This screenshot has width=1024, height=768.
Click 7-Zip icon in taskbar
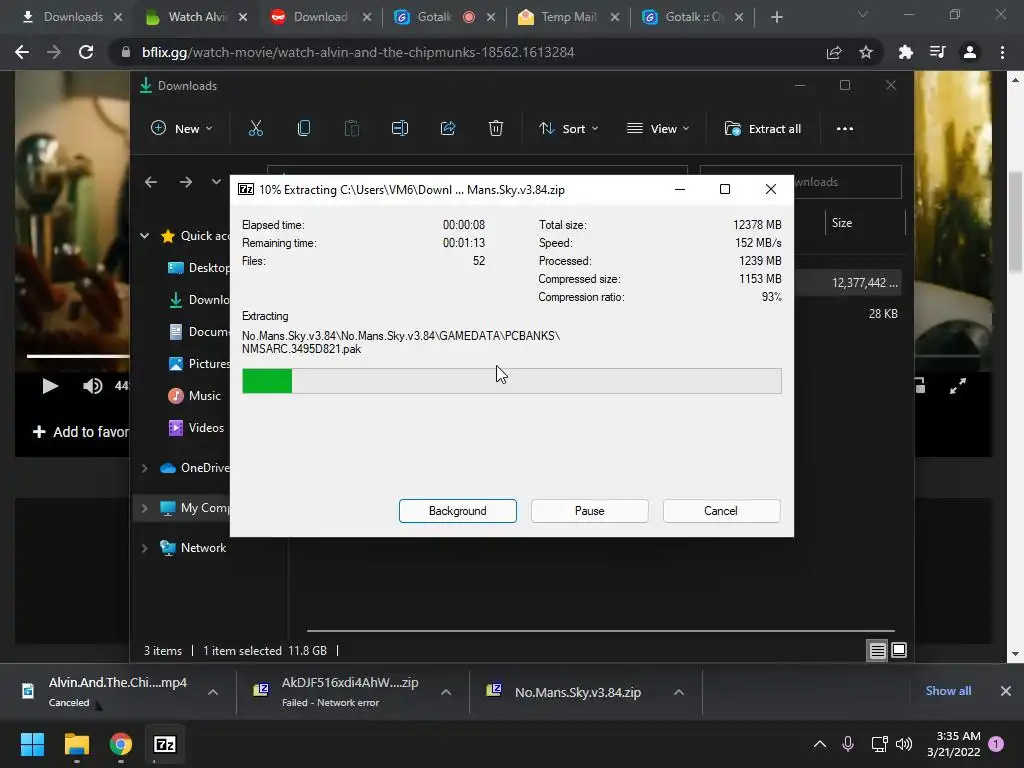(x=165, y=744)
